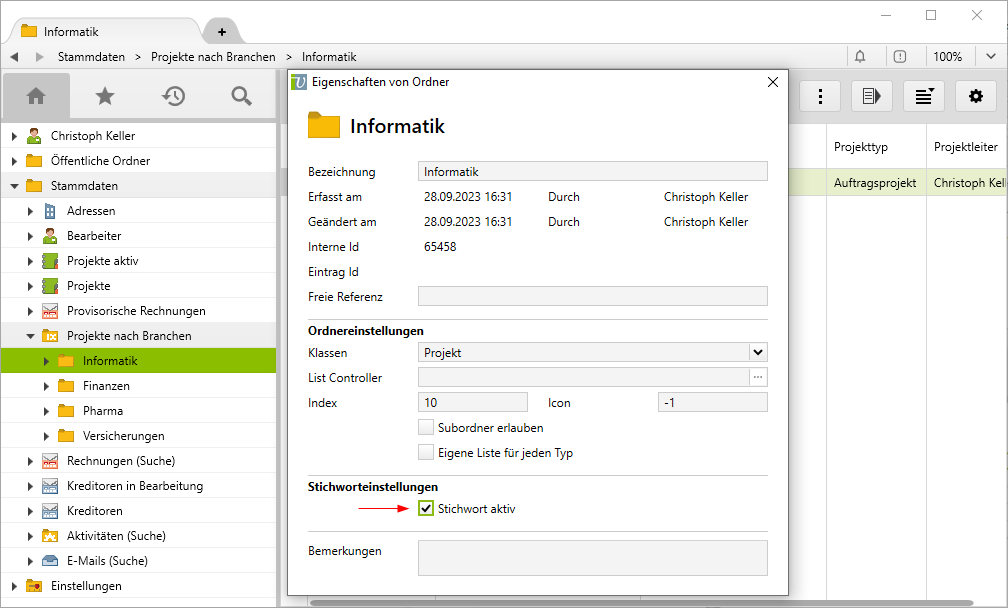
Task: Open the settings gear in toolbar
Action: (x=976, y=96)
